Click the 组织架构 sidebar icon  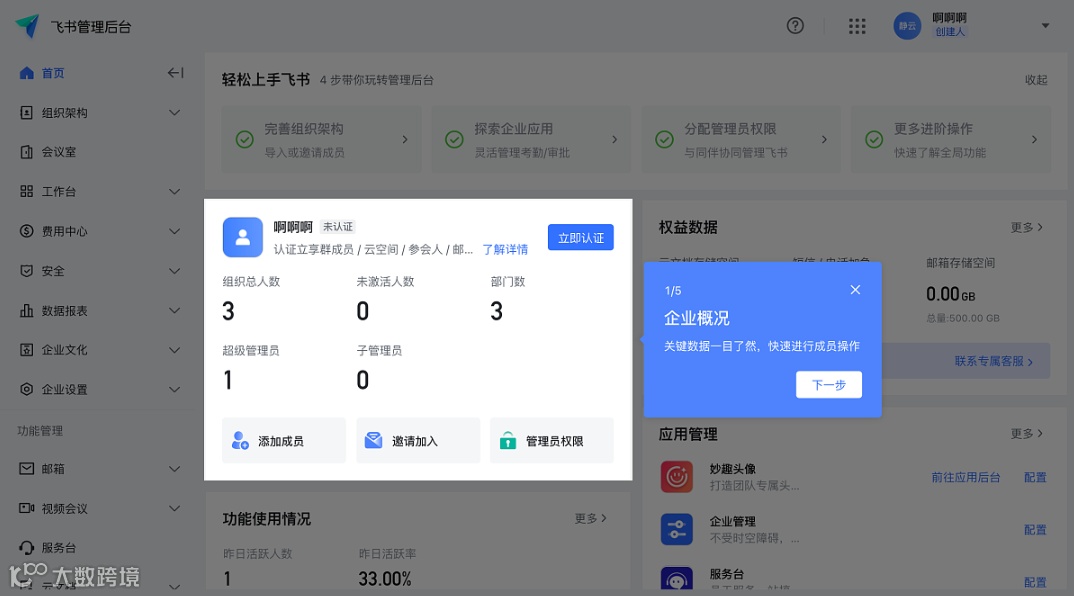click(27, 112)
